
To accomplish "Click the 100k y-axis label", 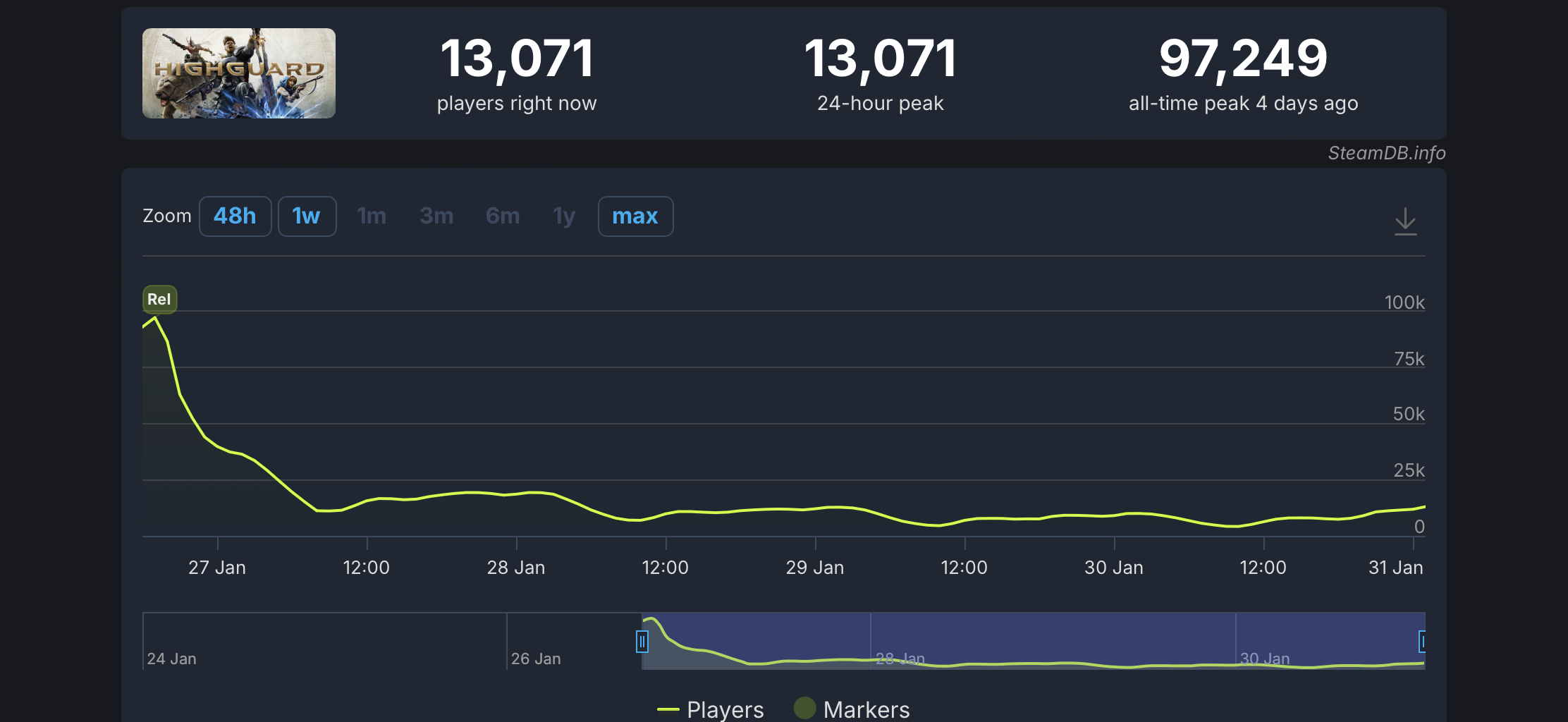I will click(x=1404, y=302).
